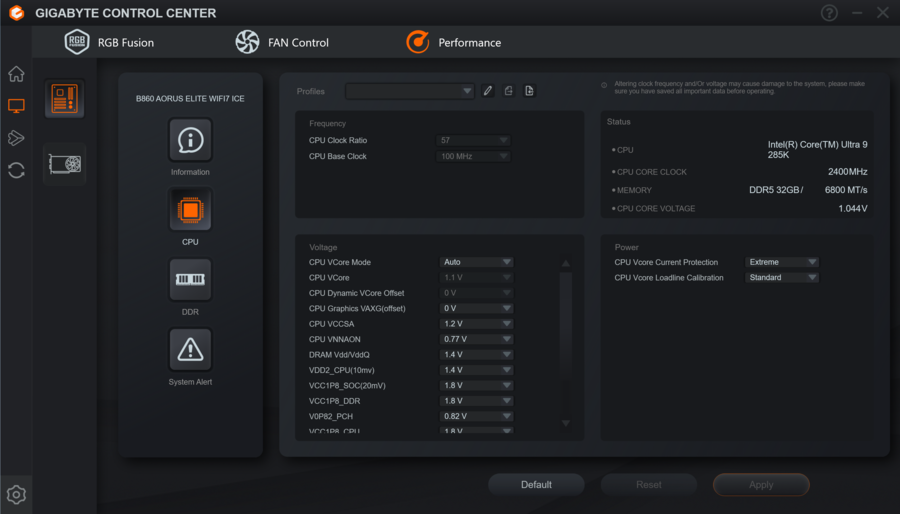Open the settings gear icon
The width and height of the screenshot is (900, 514).
[x=16, y=494]
